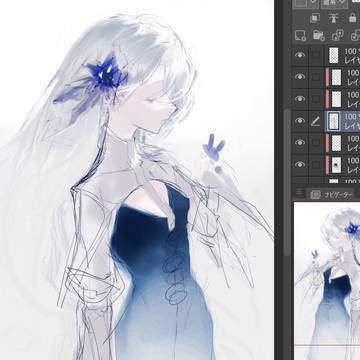
Task: Toggle clip to layer below icon
Action: click(x=315, y=18)
